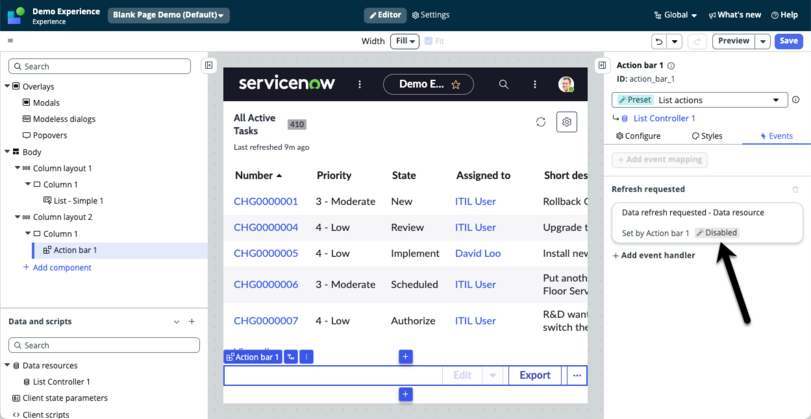Viewport: 811px width, 419px height.
Task: Click the Add component link
Action: point(57,267)
